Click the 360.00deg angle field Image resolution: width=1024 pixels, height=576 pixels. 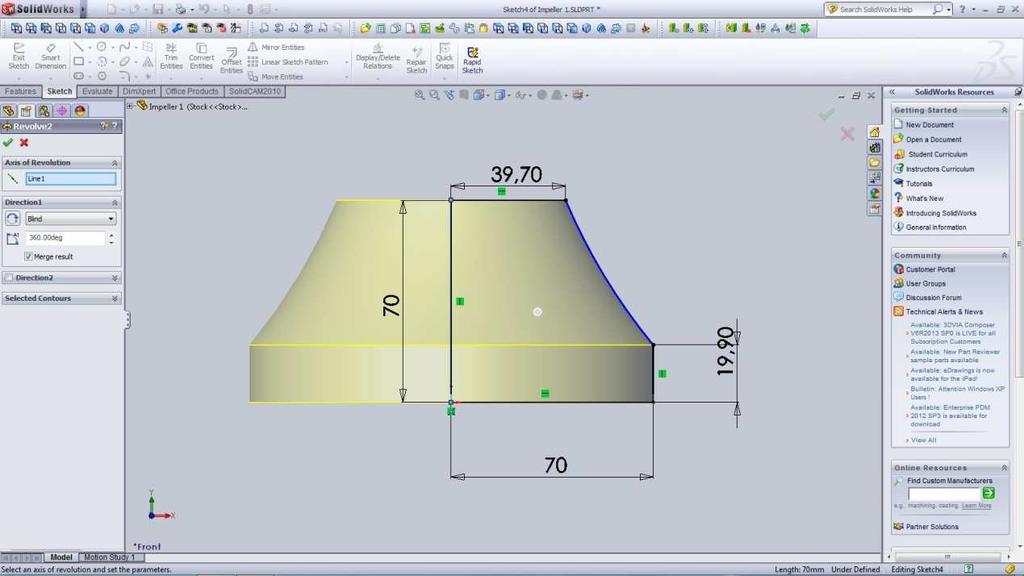(x=65, y=238)
